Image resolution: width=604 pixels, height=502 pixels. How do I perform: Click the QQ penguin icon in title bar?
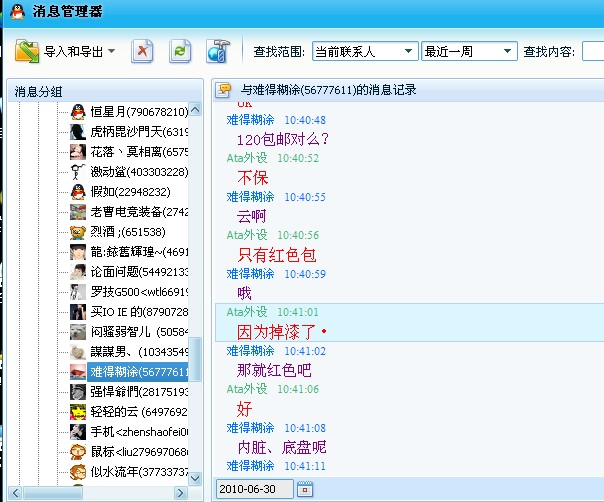16,13
